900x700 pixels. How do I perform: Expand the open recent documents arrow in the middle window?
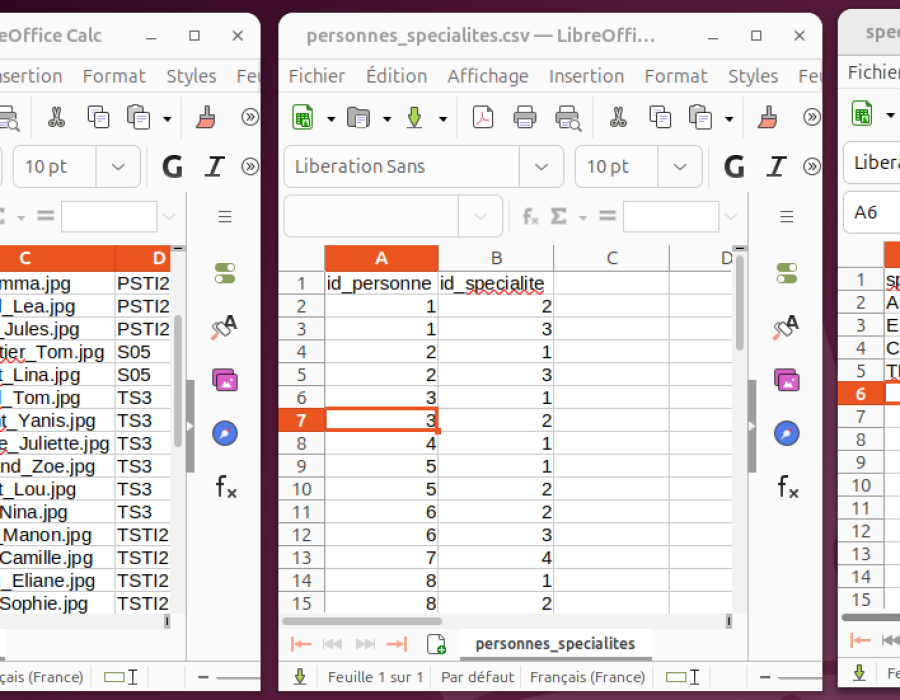pos(387,119)
